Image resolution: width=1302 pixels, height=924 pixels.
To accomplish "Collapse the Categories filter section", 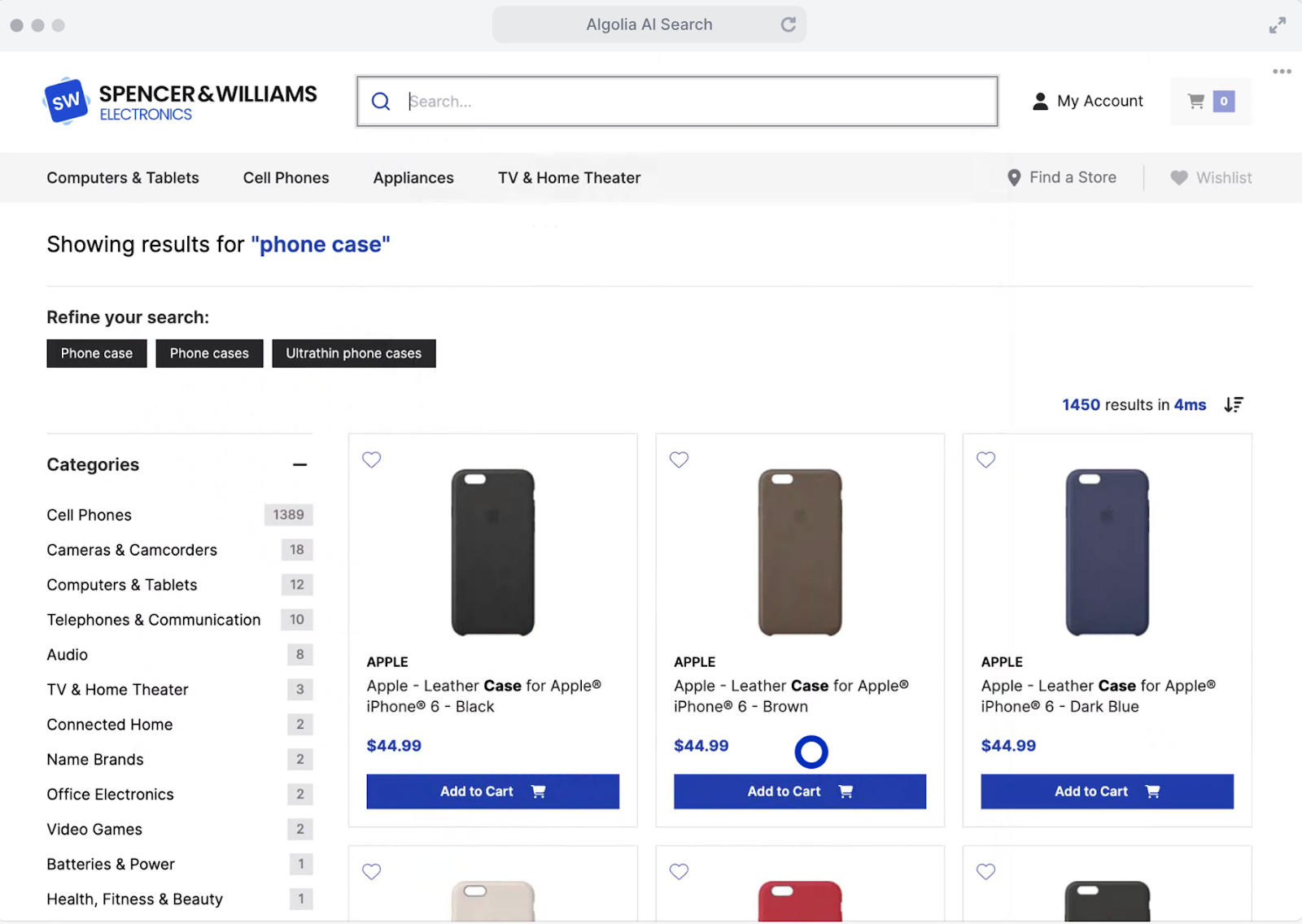I will [x=299, y=464].
